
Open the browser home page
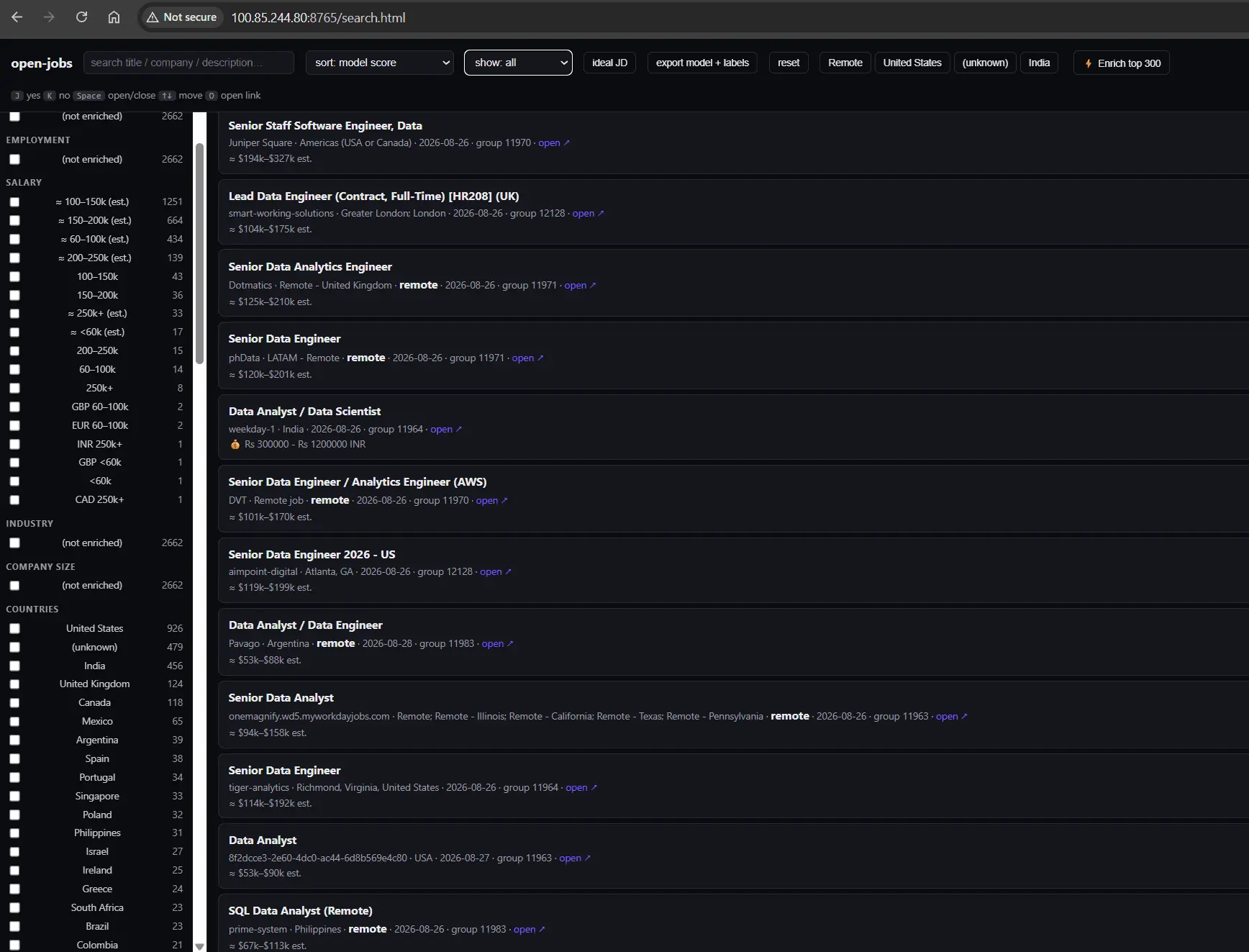pyautogui.click(x=114, y=17)
